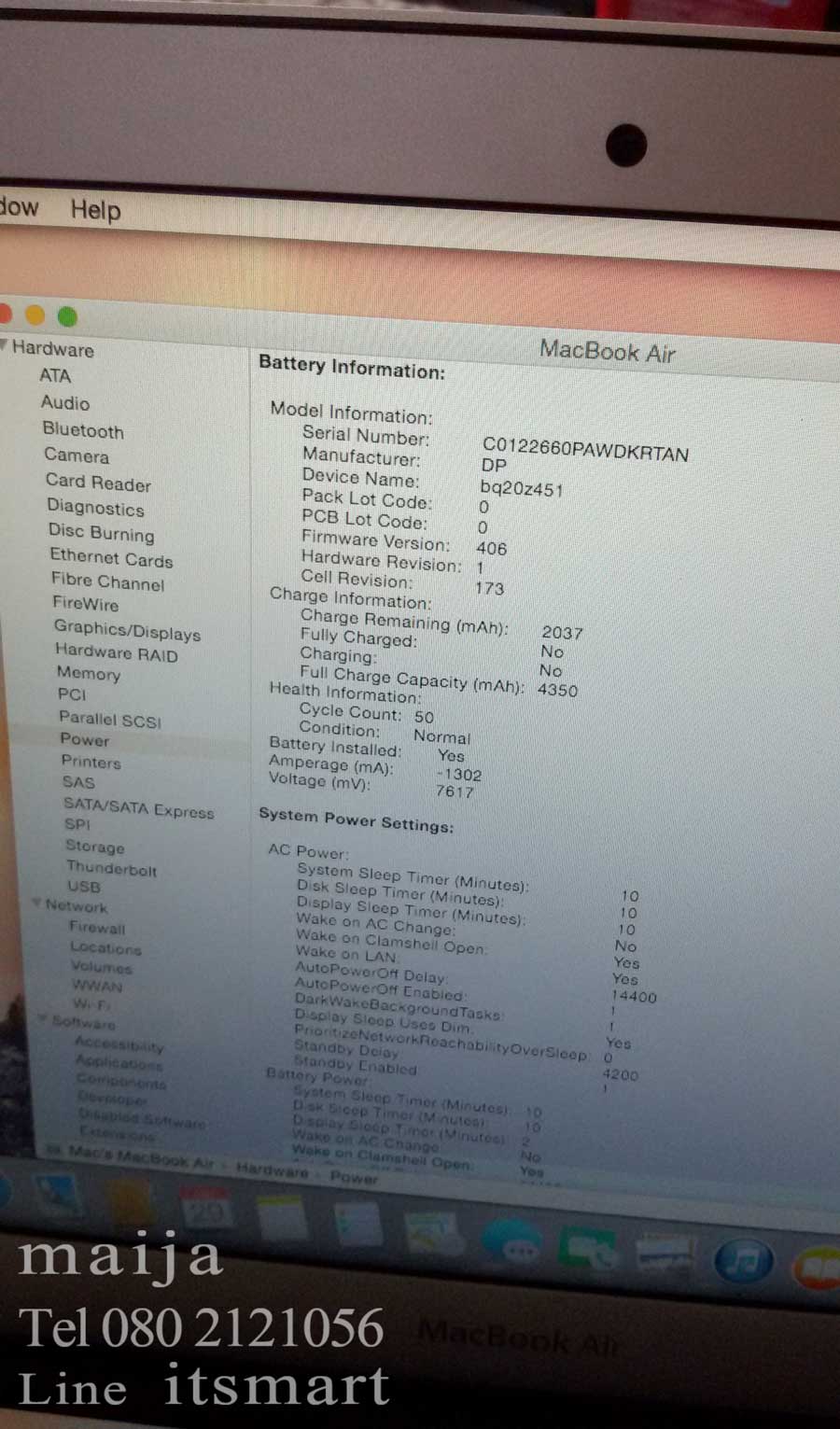Select Printers in the sidebar
840x1429 pixels.
91,762
